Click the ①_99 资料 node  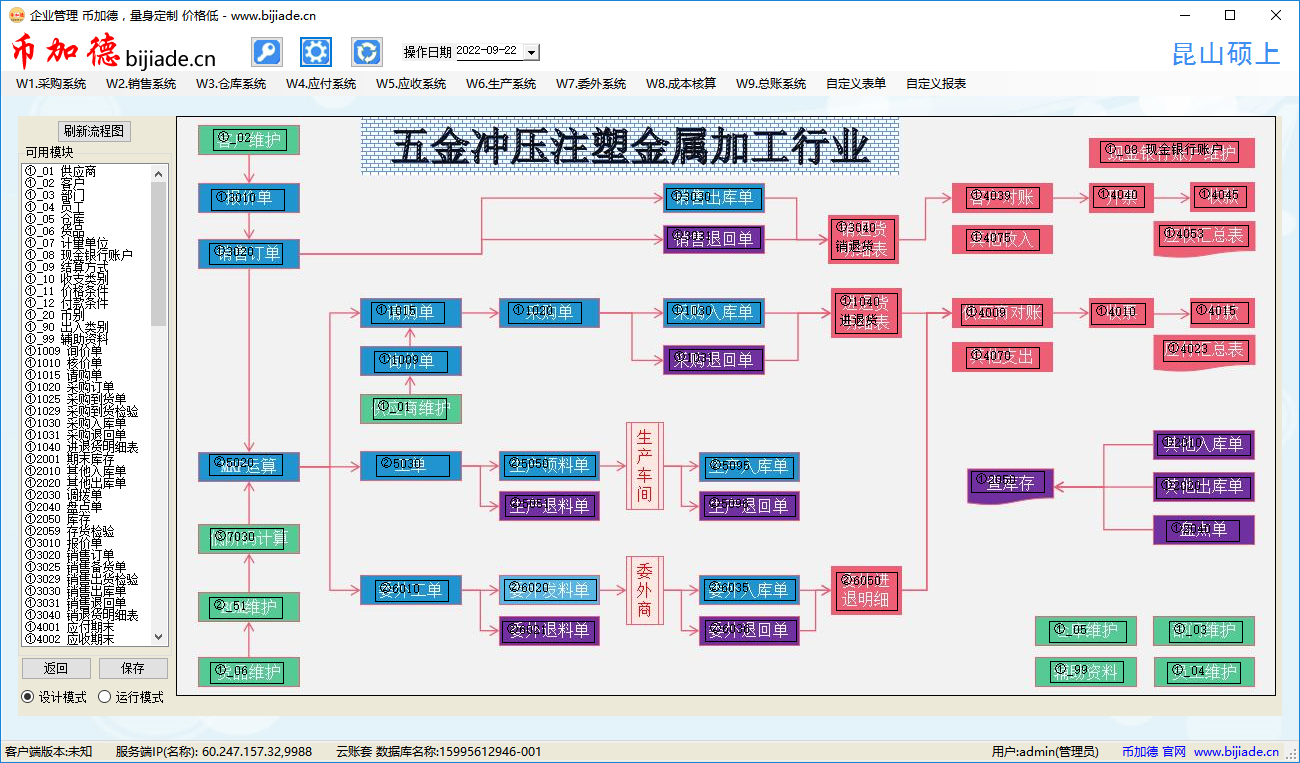click(1085, 672)
